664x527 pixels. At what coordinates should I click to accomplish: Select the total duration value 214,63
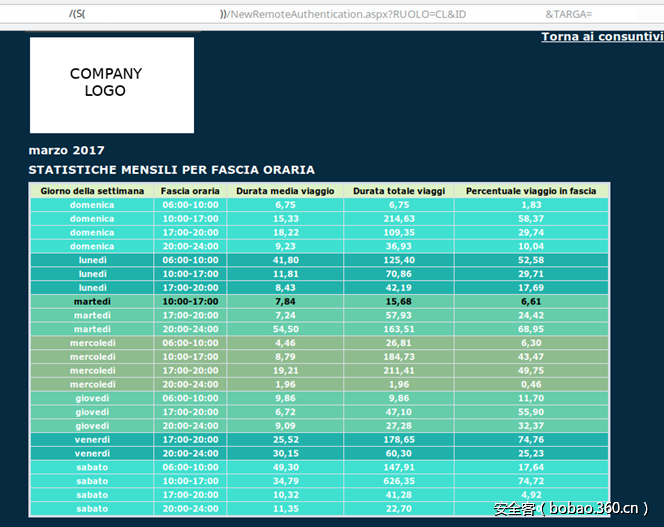pyautogui.click(x=398, y=218)
